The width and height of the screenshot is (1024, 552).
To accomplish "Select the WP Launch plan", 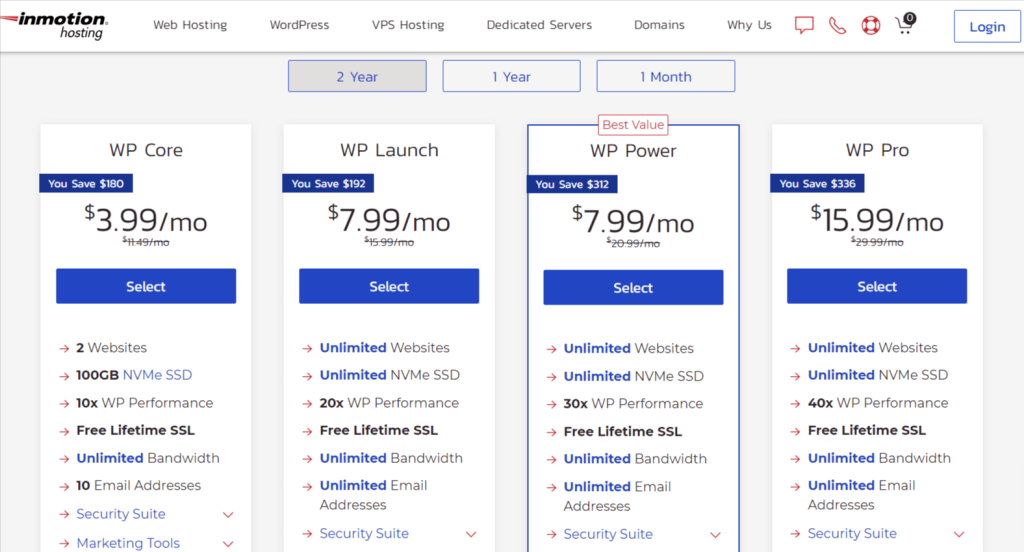I will [x=389, y=286].
